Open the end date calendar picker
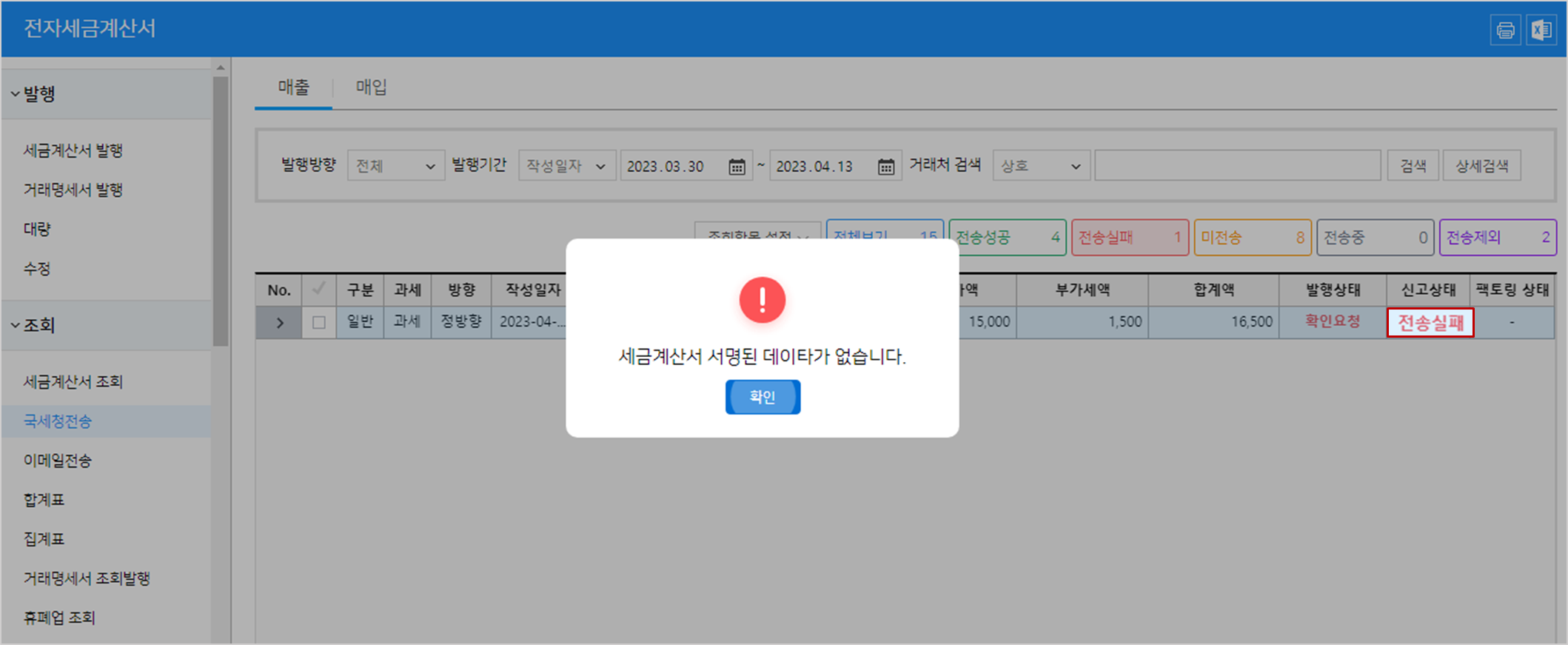The image size is (1568, 645). point(886,167)
